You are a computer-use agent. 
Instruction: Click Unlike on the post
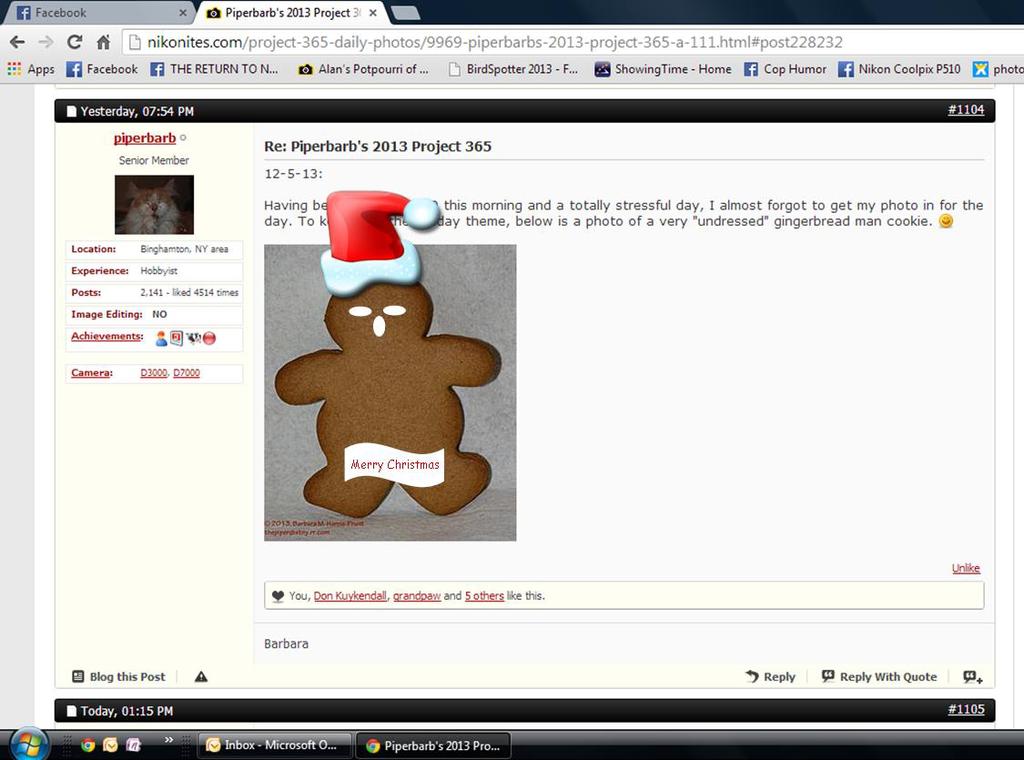pyautogui.click(x=965, y=568)
